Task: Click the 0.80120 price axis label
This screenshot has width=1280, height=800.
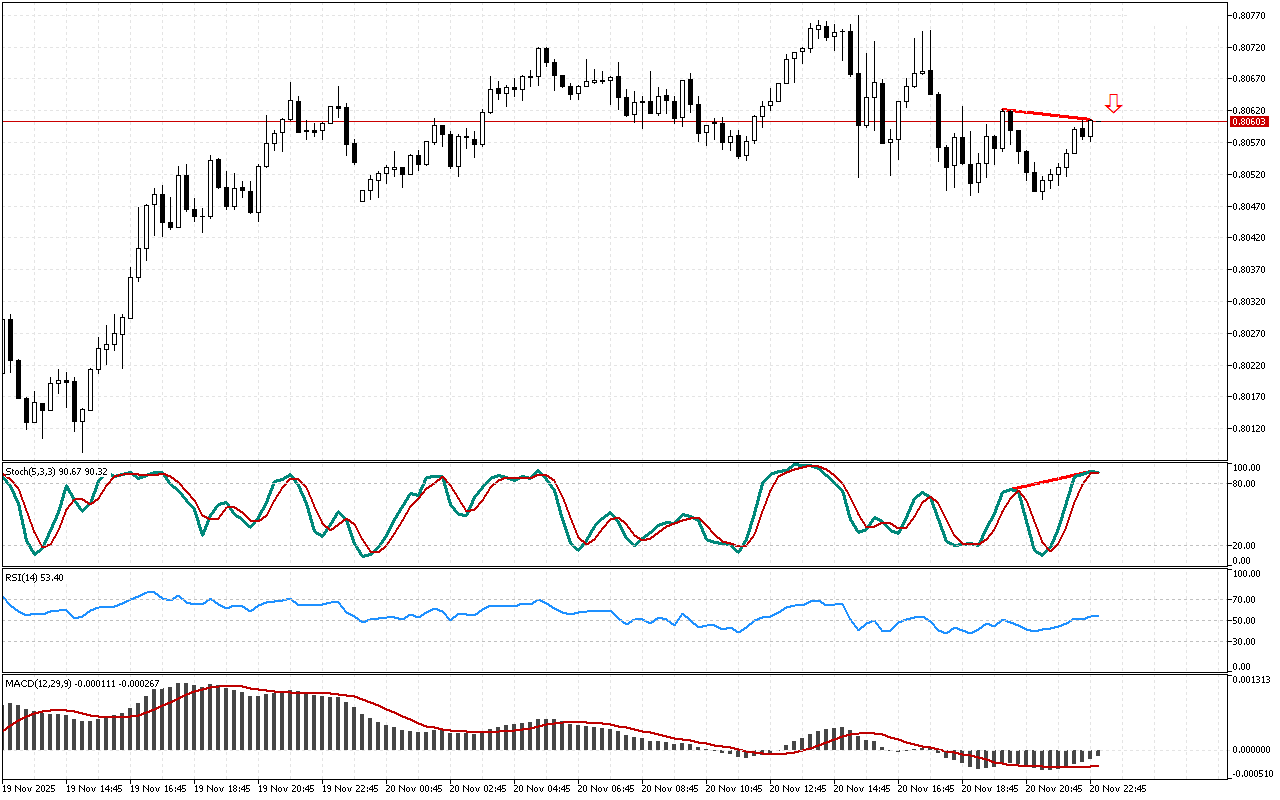Action: (1246, 429)
